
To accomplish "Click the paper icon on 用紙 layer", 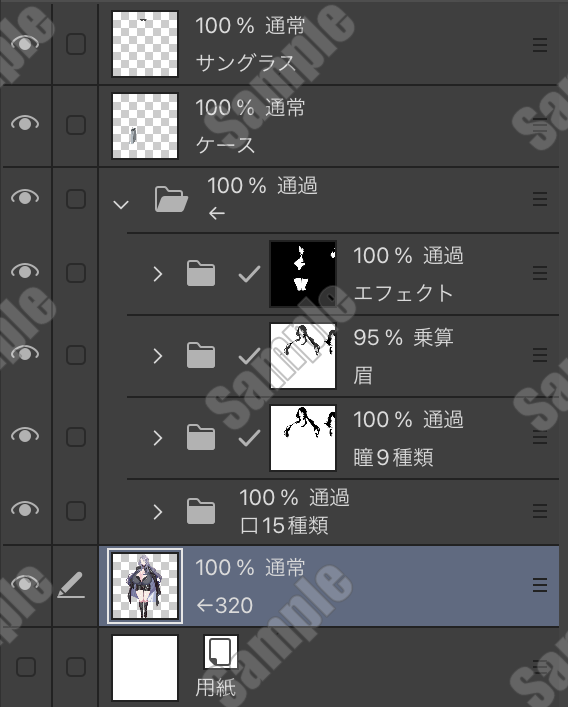I will 221,652.
